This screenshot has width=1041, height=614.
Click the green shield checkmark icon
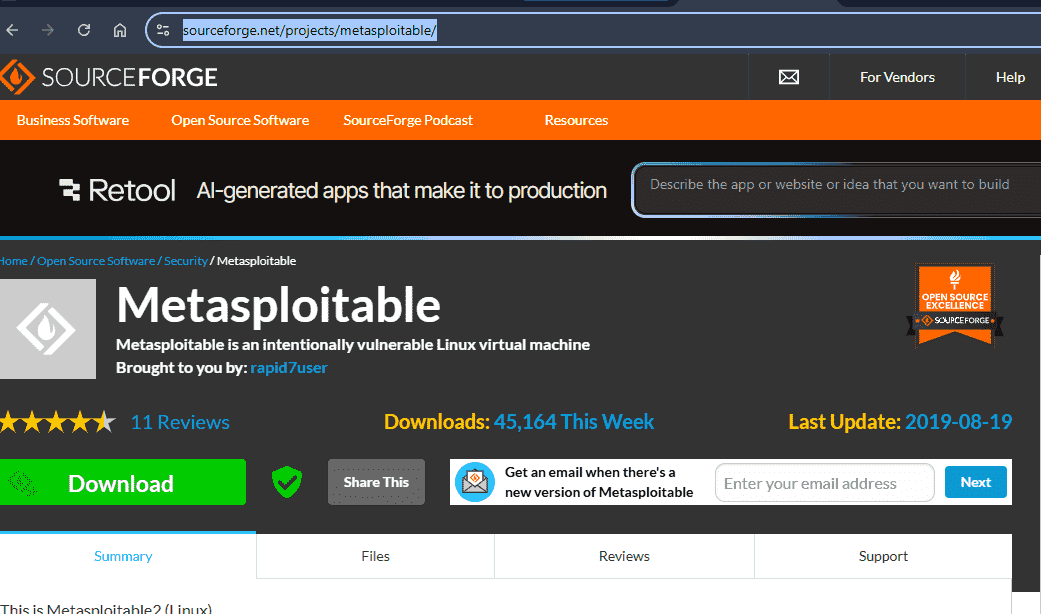[x=287, y=482]
